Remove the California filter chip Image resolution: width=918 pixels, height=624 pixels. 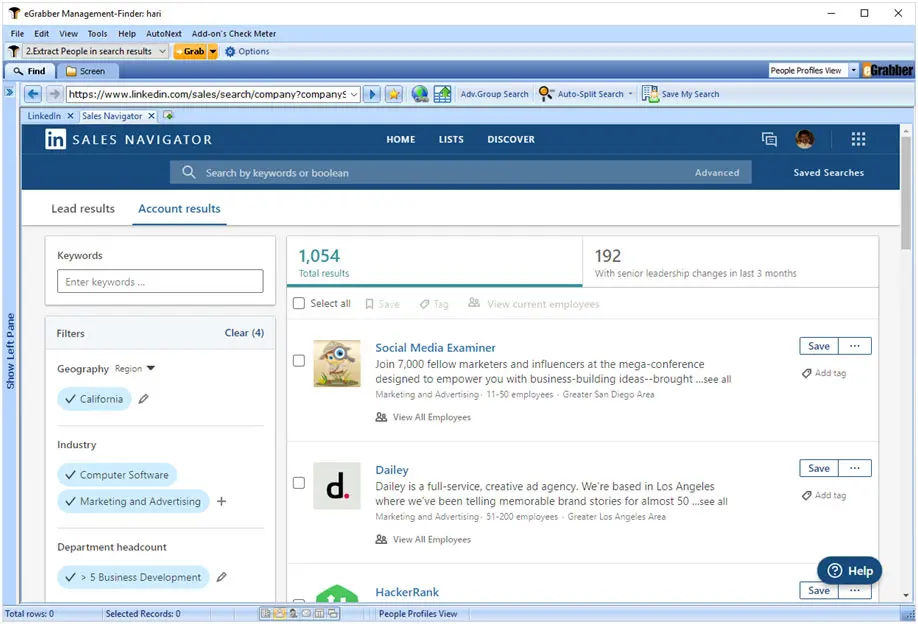(x=94, y=399)
